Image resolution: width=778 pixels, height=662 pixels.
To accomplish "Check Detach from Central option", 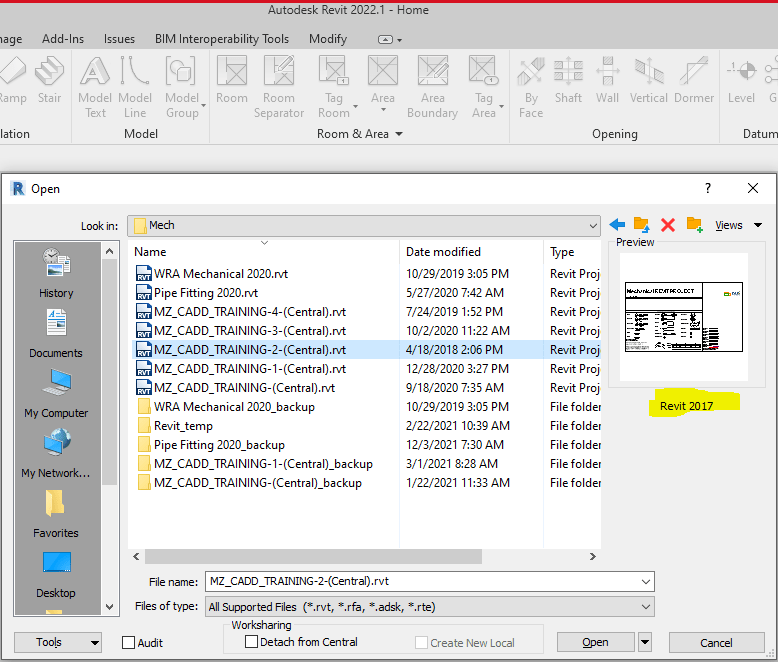I will pos(252,642).
